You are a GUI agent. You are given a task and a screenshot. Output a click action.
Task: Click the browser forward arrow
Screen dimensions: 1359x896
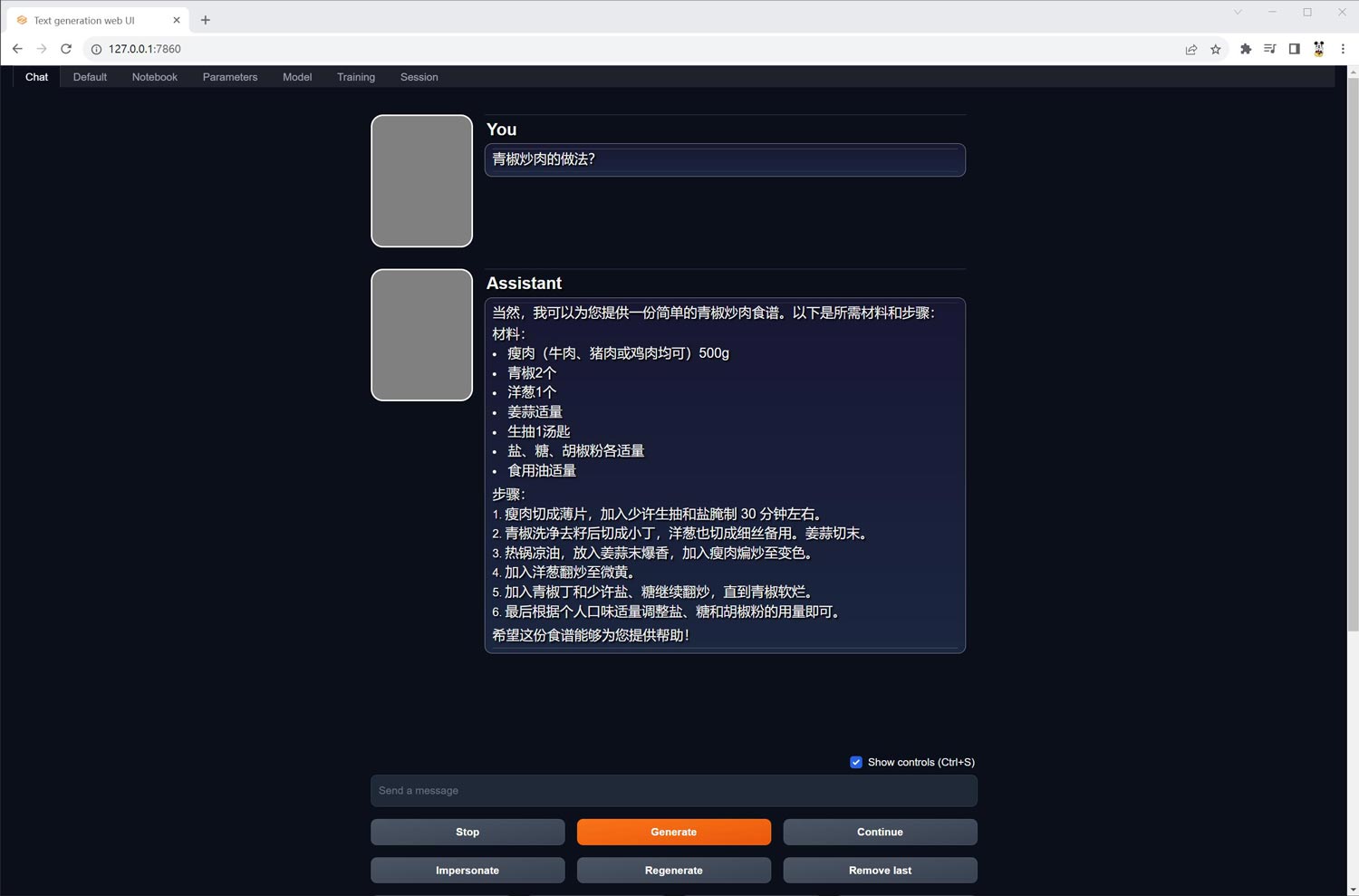(42, 49)
